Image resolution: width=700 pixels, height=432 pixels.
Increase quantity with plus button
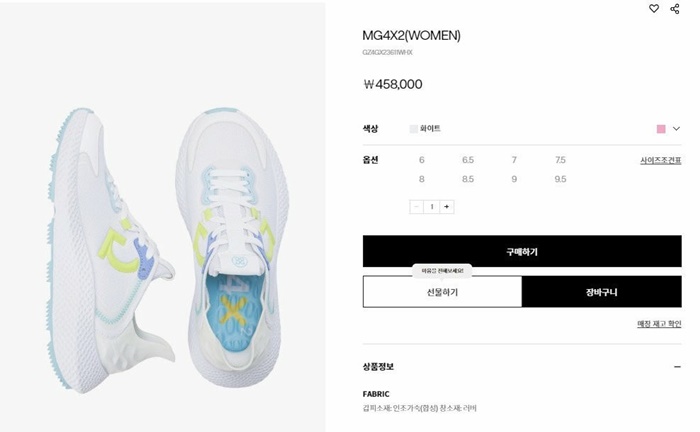pos(446,207)
